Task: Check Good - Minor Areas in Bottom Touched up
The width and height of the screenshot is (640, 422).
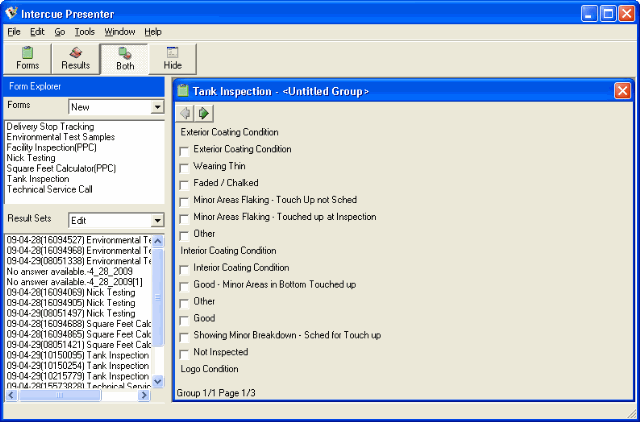Action: 184,287
